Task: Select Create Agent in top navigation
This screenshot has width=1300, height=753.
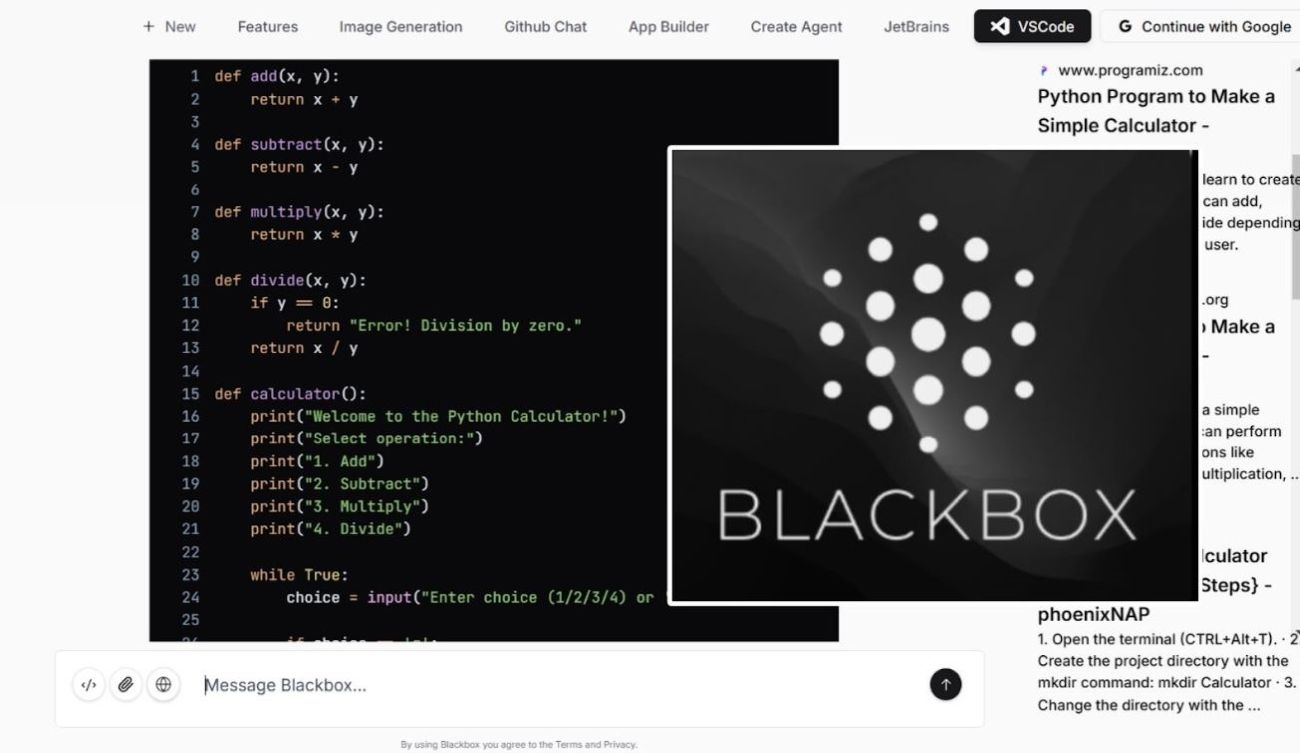Action: coord(796,27)
